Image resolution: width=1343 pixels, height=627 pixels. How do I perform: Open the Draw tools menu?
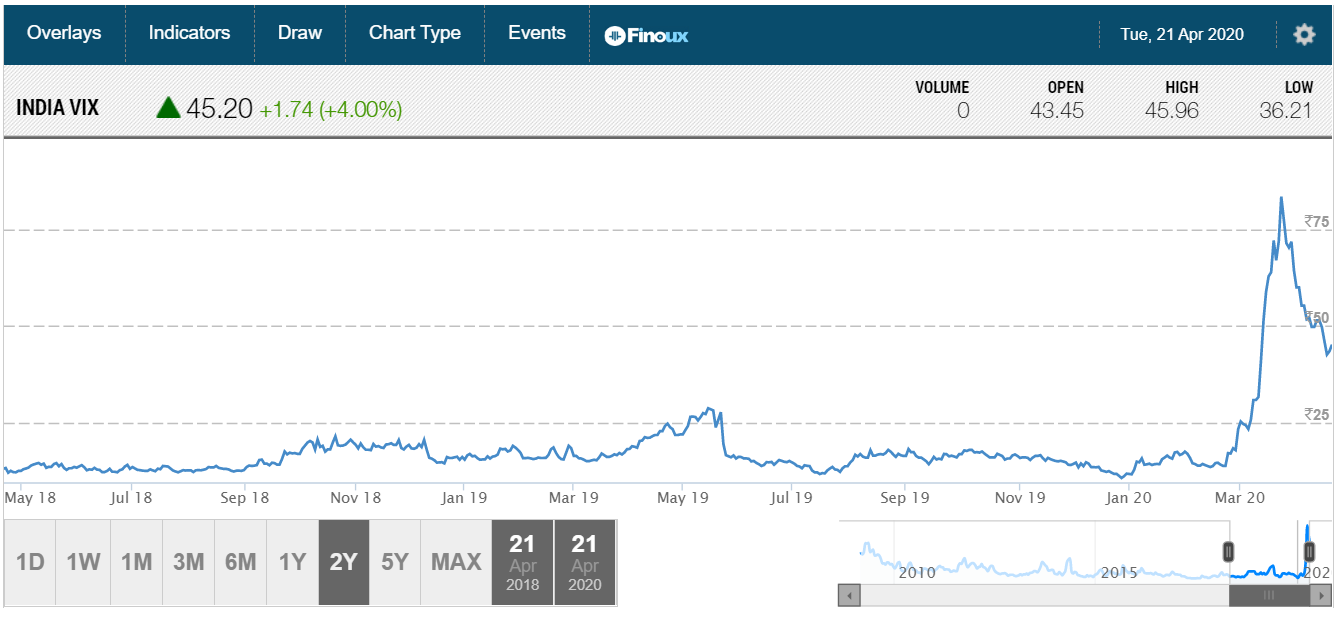click(x=300, y=33)
